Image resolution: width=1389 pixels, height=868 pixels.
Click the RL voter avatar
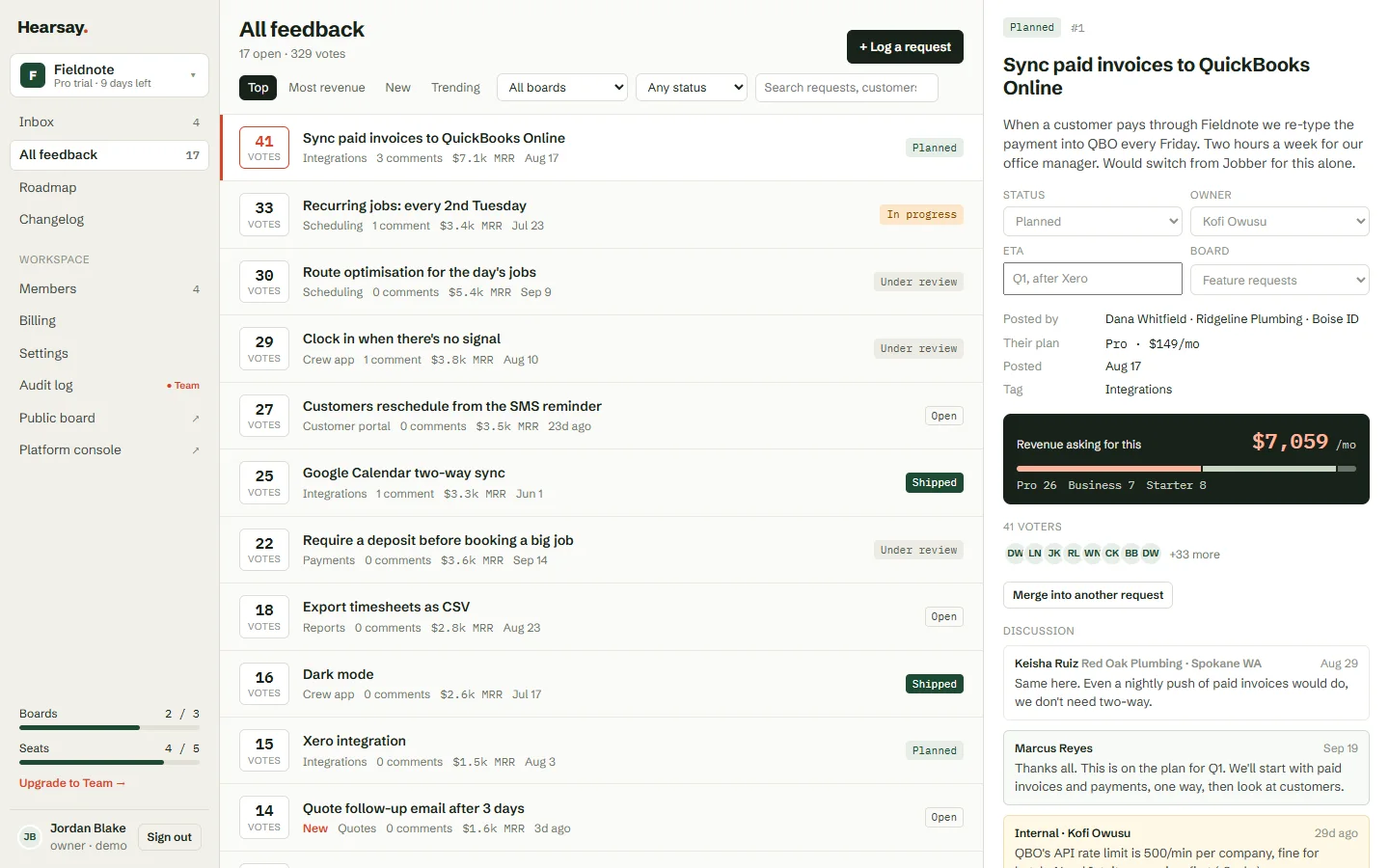click(x=1074, y=554)
